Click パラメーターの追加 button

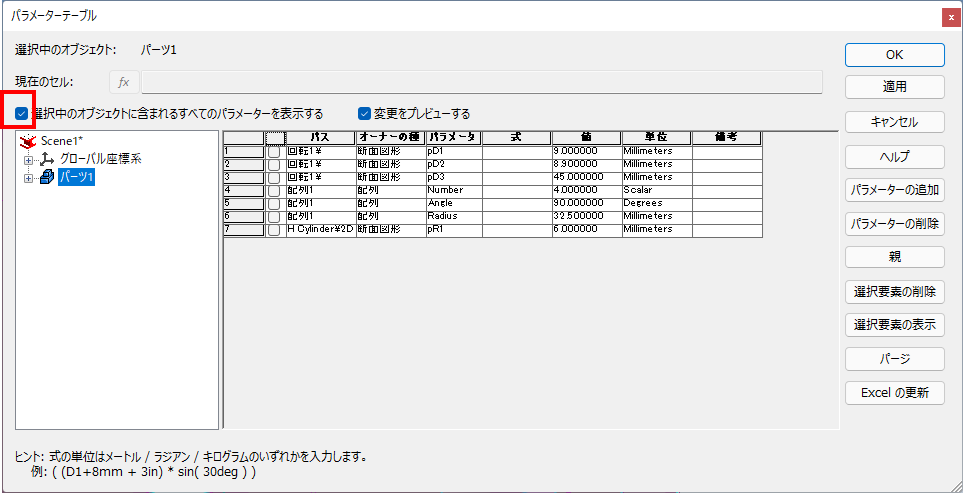tap(894, 189)
